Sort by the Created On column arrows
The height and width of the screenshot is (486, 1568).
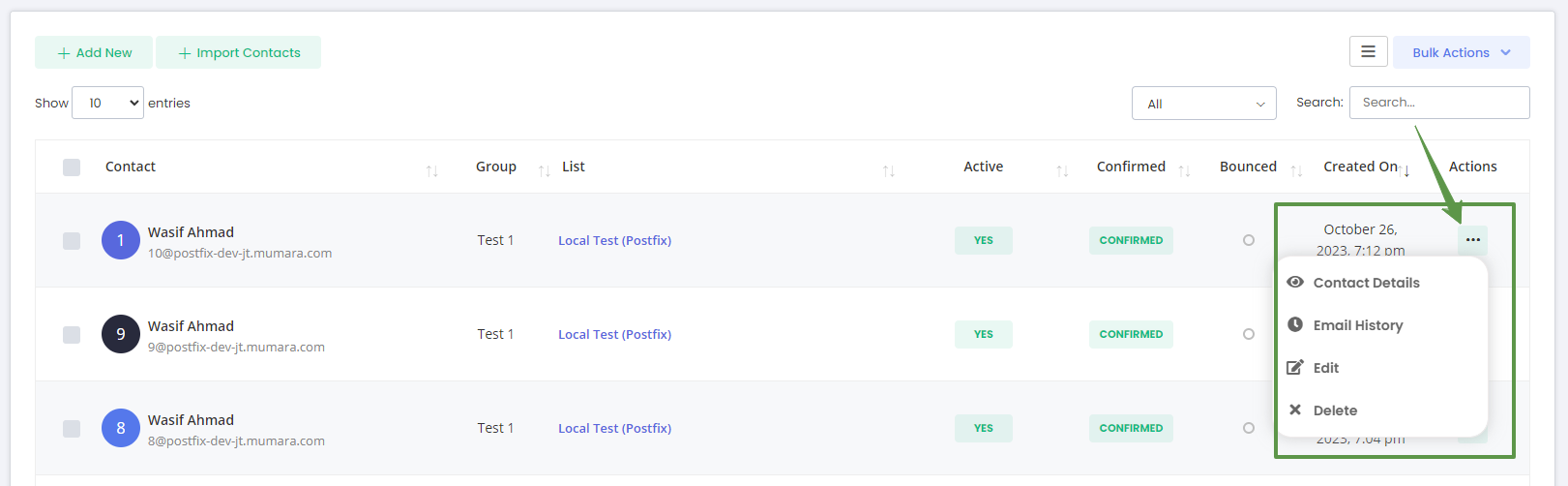coord(1404,170)
